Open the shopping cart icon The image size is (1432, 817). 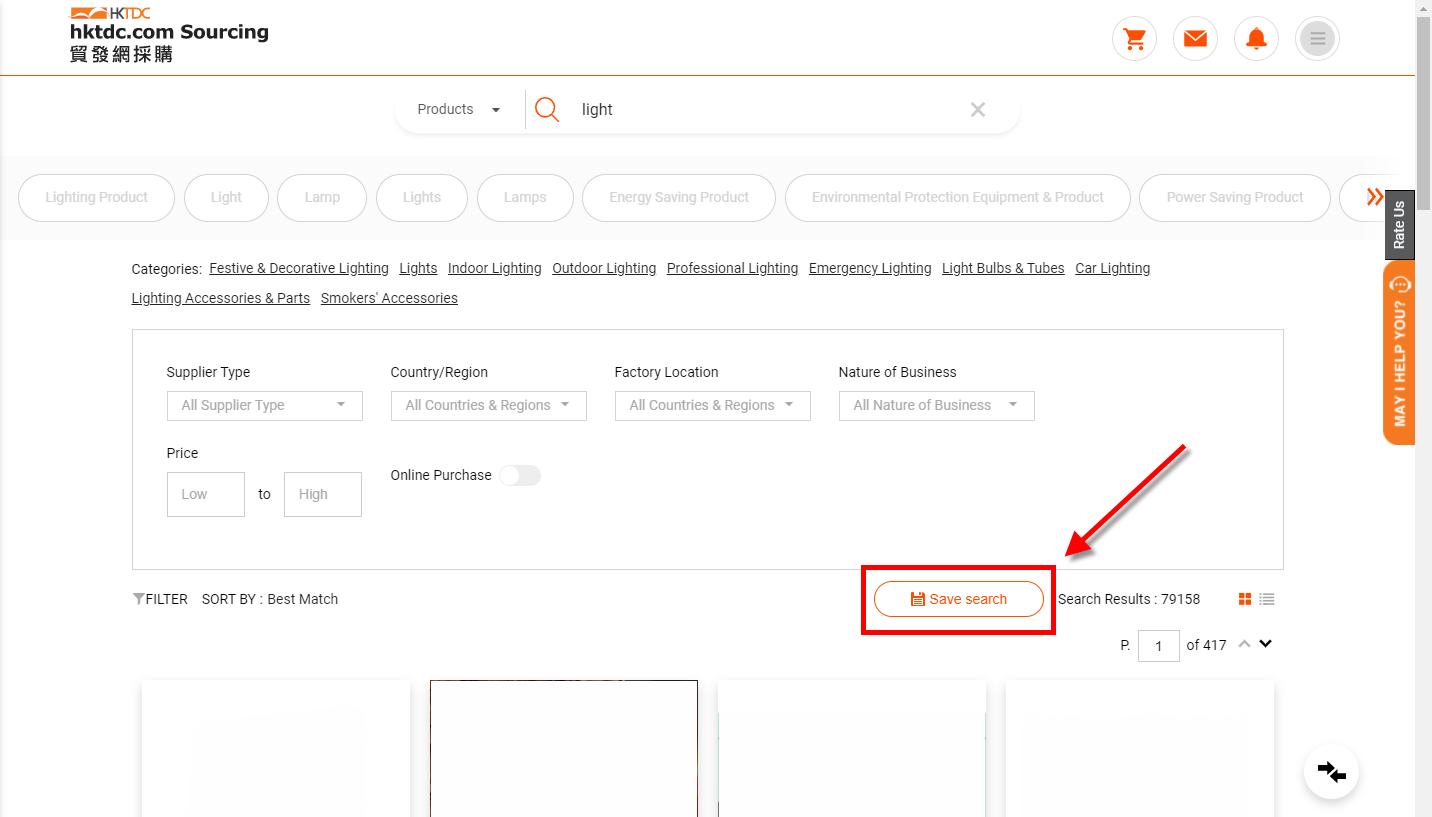1134,39
